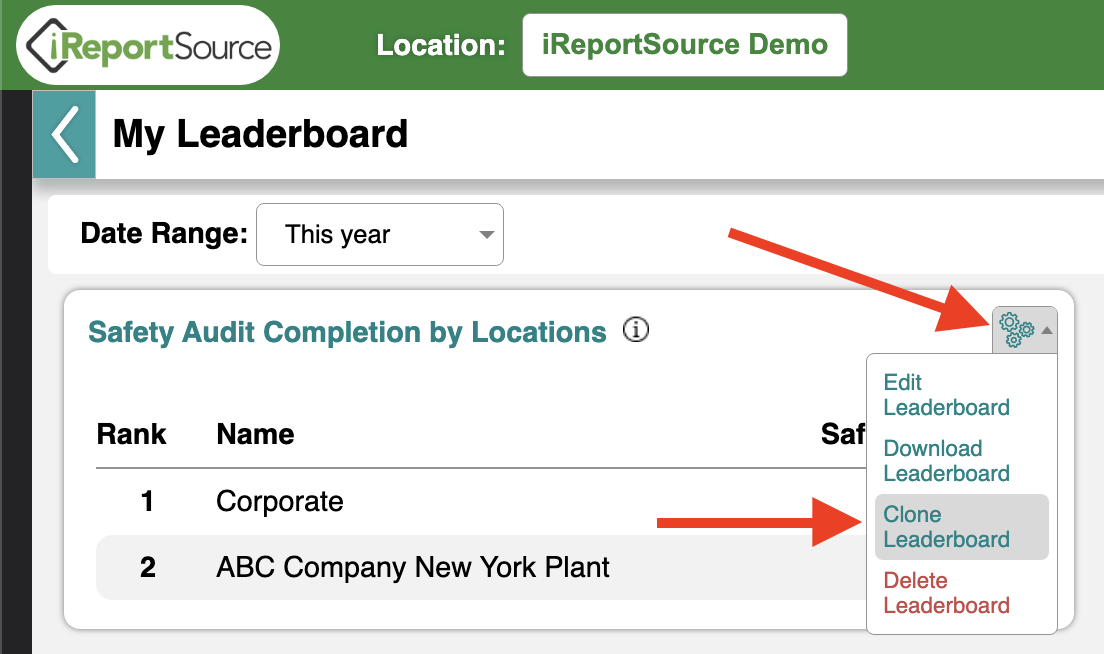1104x654 pixels.
Task: Click the dropdown arrow in the Date Range box
Action: coord(486,234)
